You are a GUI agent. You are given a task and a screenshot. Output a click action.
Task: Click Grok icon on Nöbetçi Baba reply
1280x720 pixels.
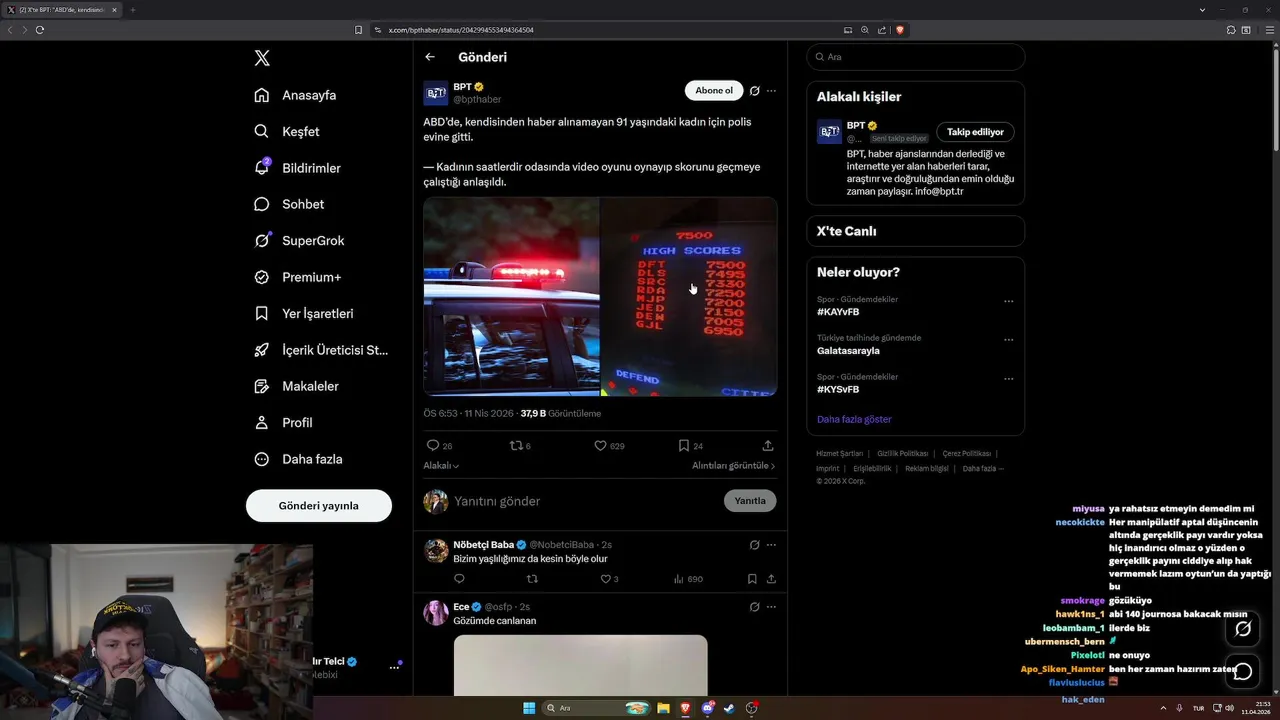[754, 545]
